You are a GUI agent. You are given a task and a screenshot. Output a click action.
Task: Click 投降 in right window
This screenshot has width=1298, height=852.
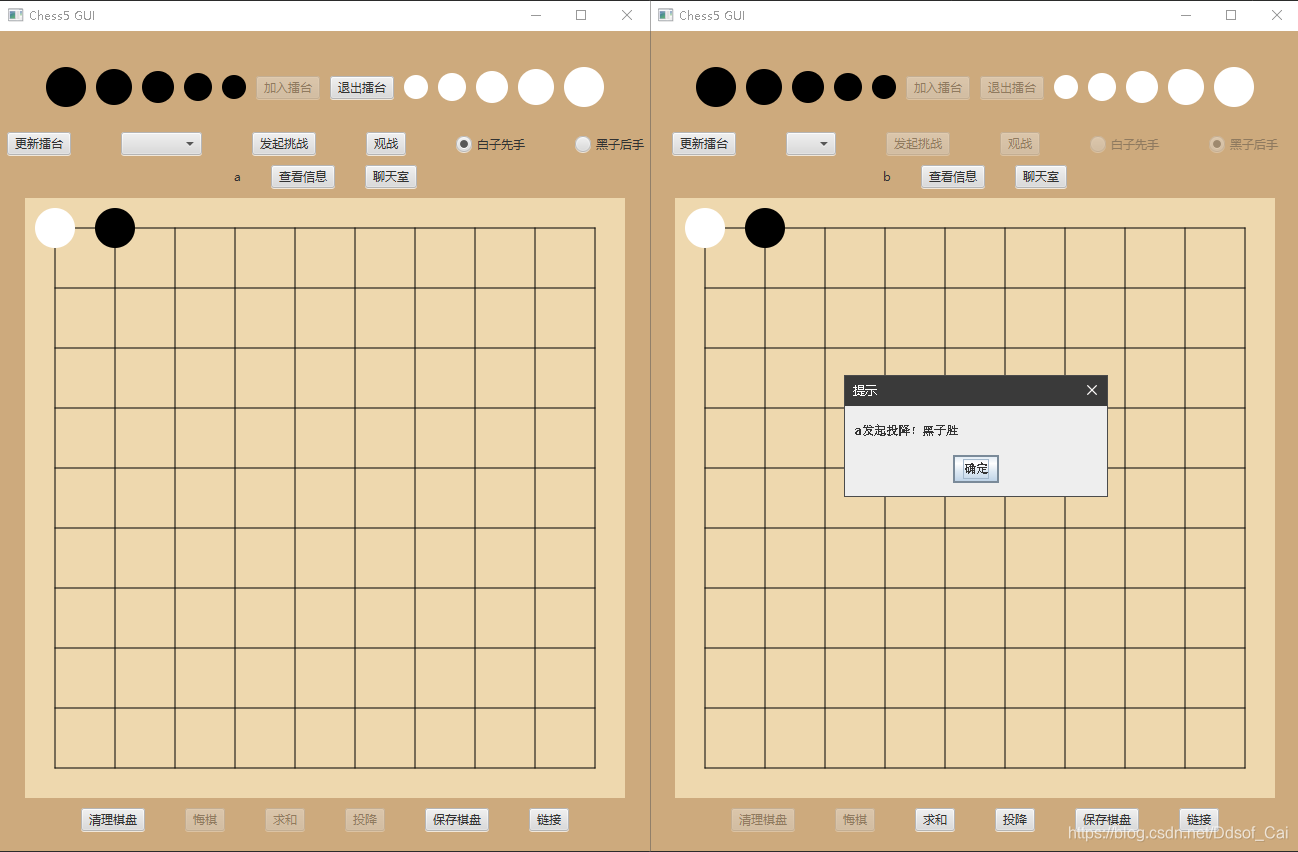tap(1015, 820)
